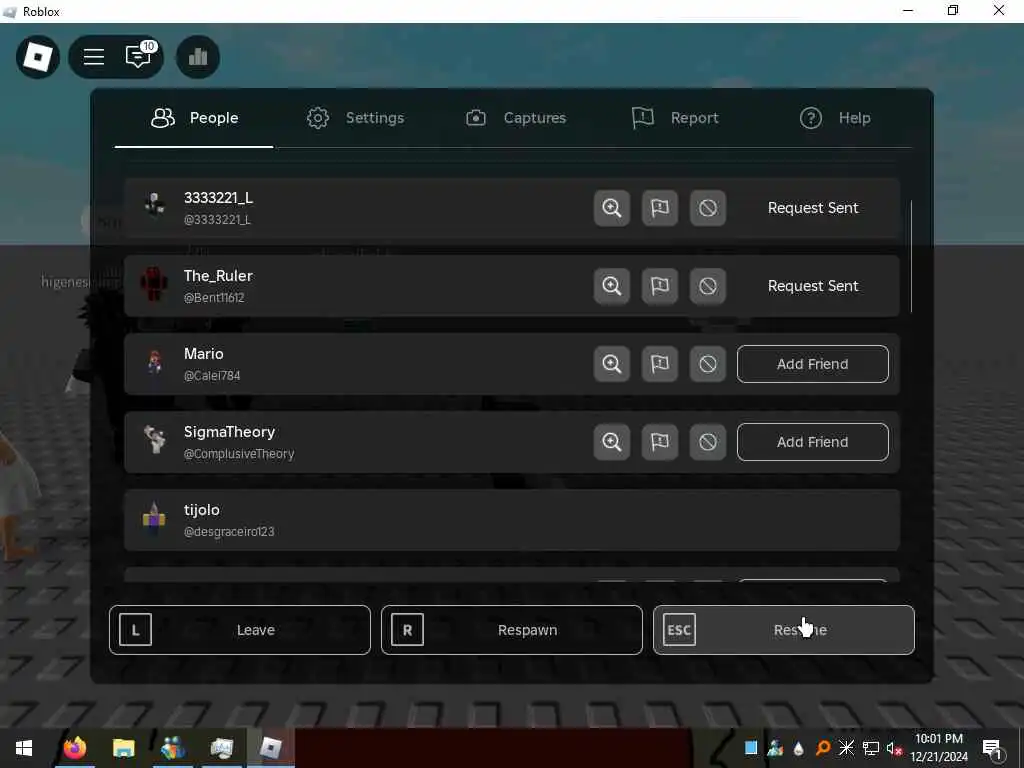Open the leaderboard bar-chart icon
1024x768 pixels.
point(198,57)
